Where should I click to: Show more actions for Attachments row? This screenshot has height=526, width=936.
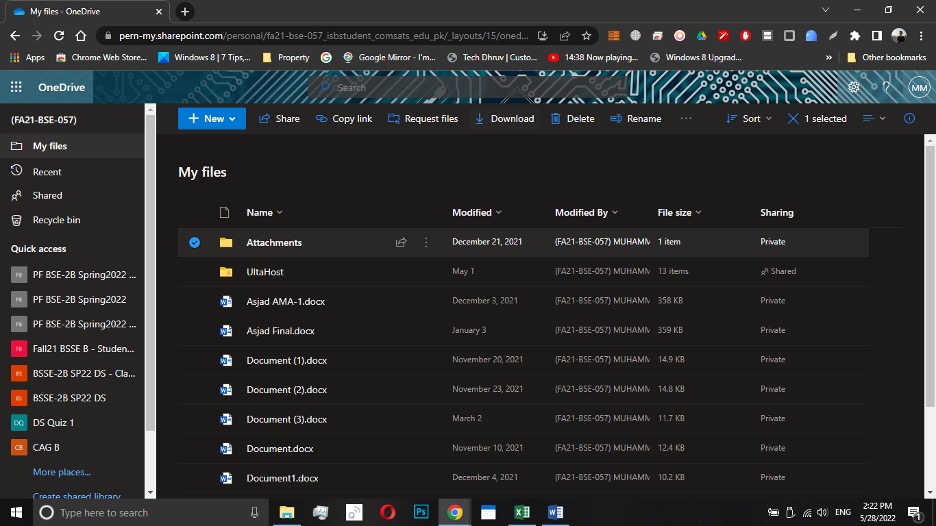(x=426, y=242)
